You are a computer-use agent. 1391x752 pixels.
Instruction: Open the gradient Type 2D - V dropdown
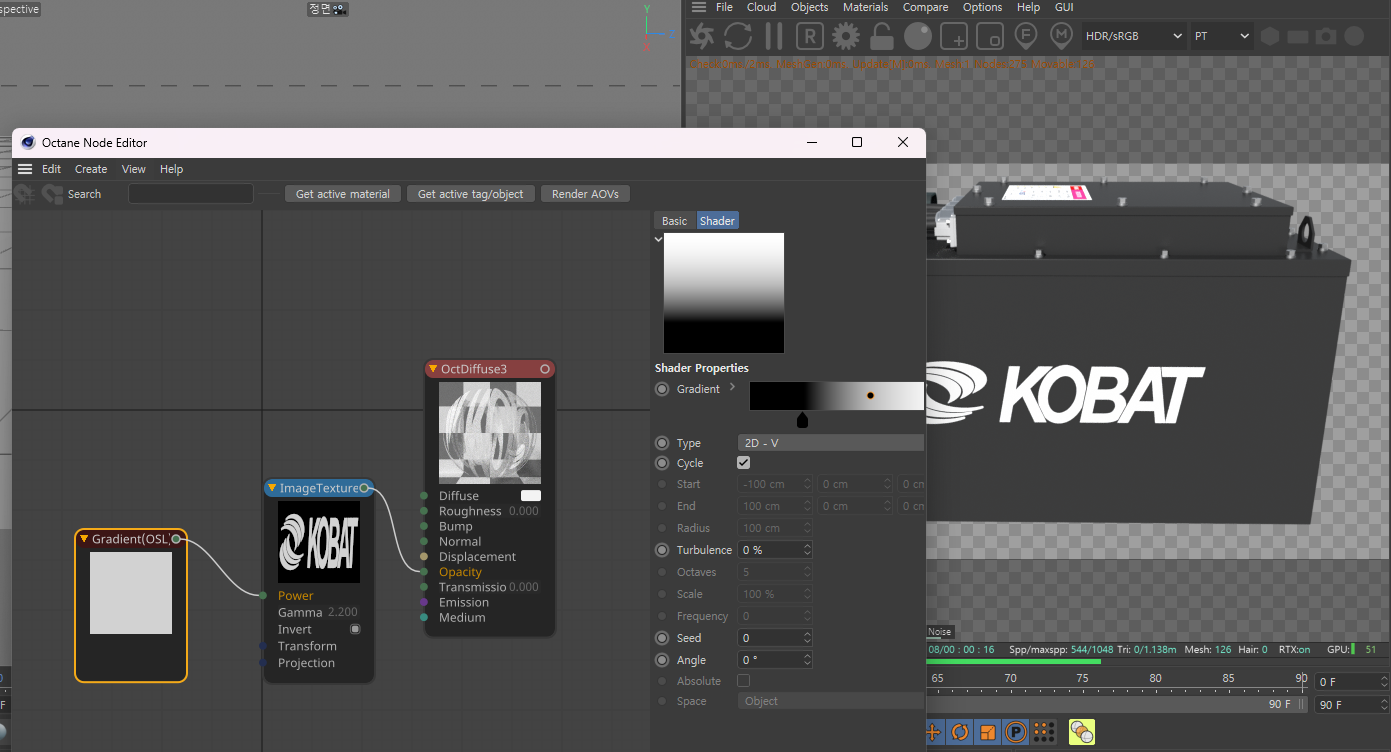(x=830, y=443)
